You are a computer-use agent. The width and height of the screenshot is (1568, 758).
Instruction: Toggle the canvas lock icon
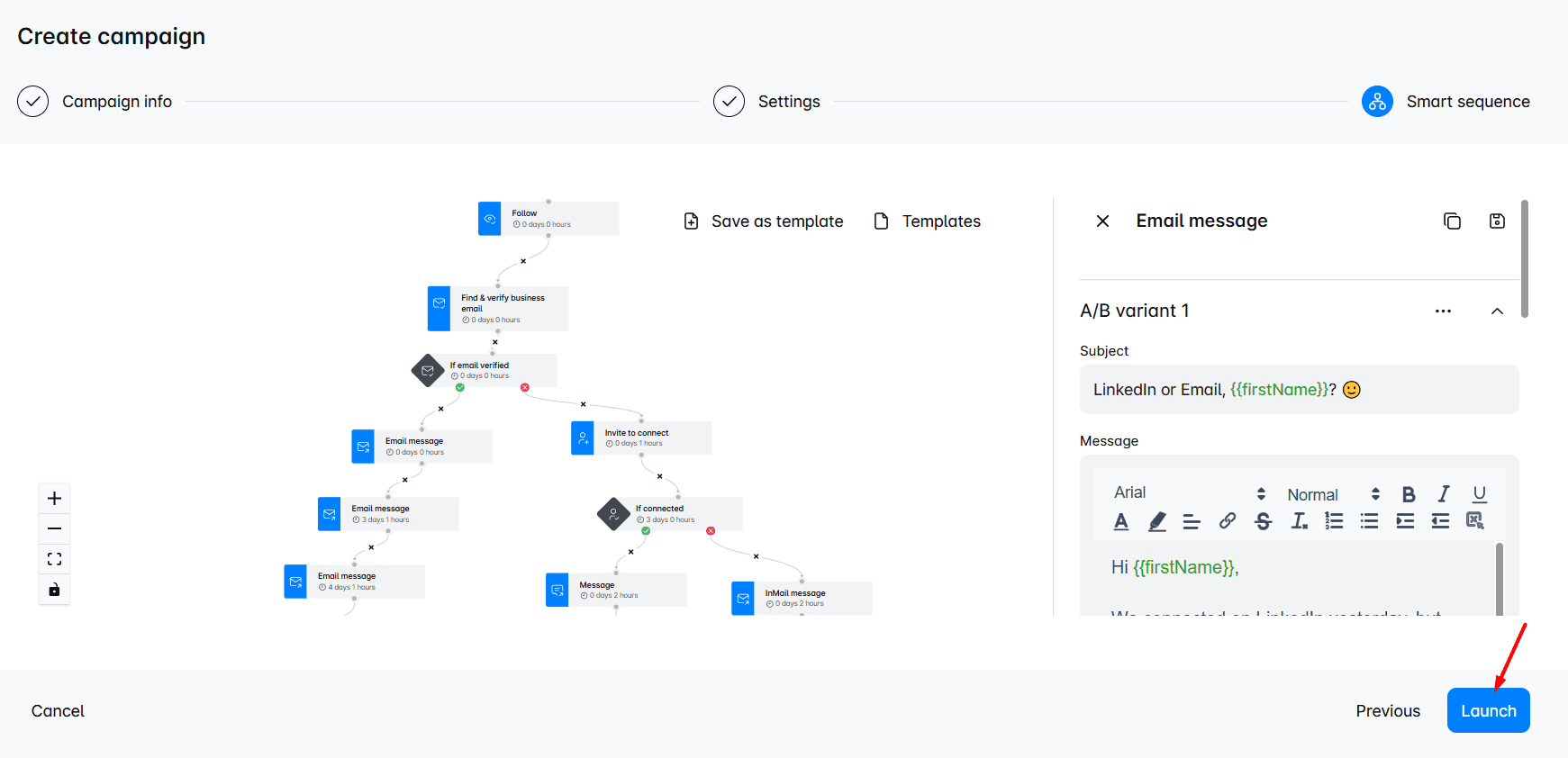pyautogui.click(x=54, y=590)
